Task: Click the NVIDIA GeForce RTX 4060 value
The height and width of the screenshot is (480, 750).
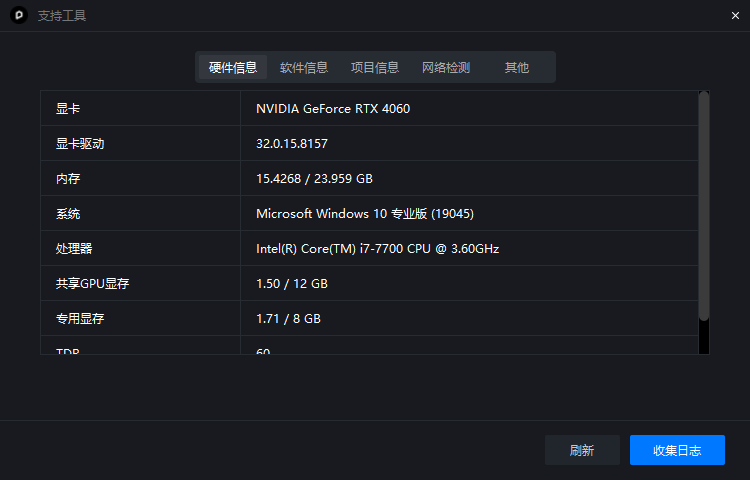Action: [x=333, y=109]
